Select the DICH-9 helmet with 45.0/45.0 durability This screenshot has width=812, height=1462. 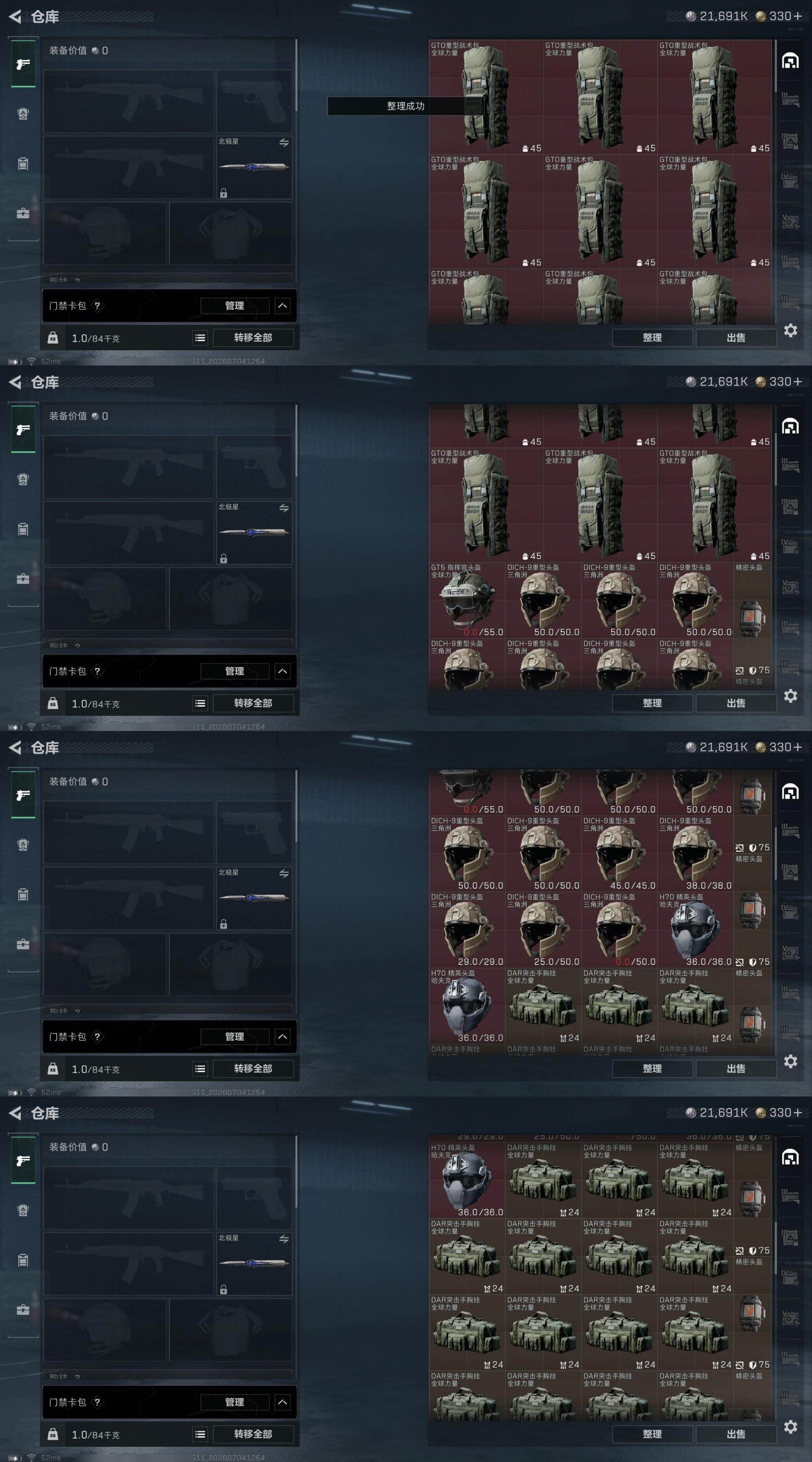[x=619, y=853]
